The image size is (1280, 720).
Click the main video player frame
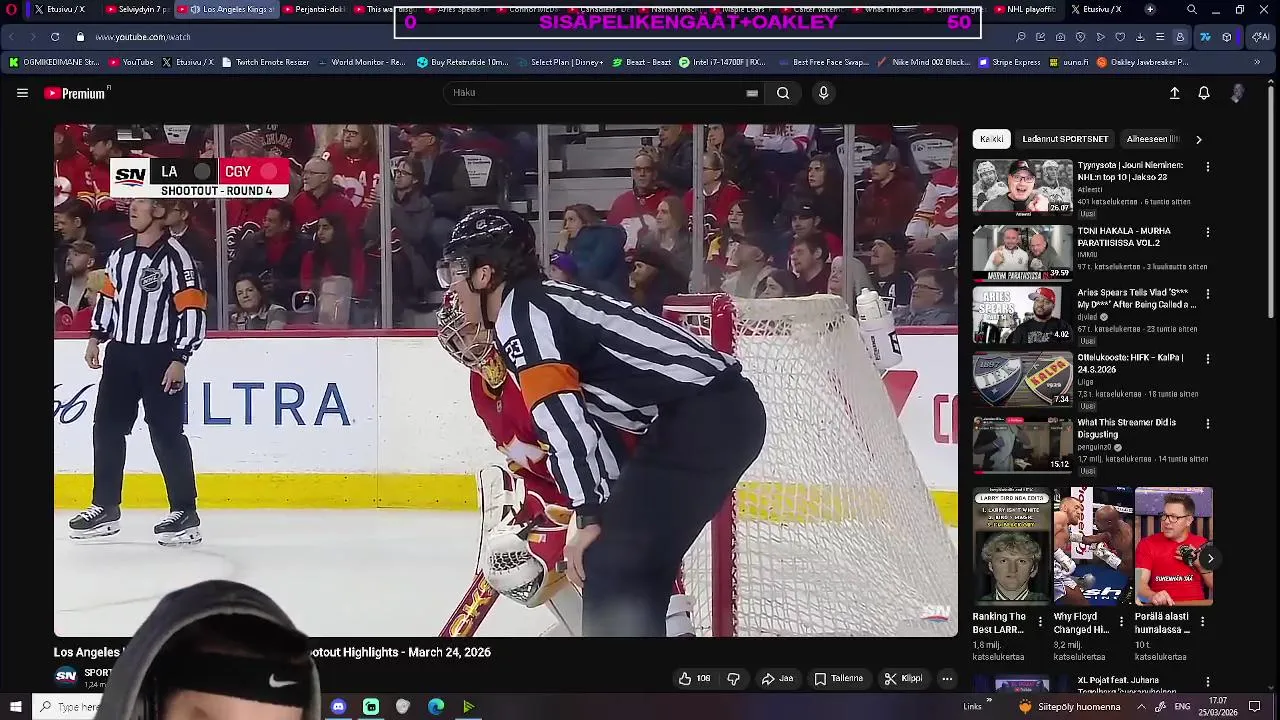coord(505,380)
